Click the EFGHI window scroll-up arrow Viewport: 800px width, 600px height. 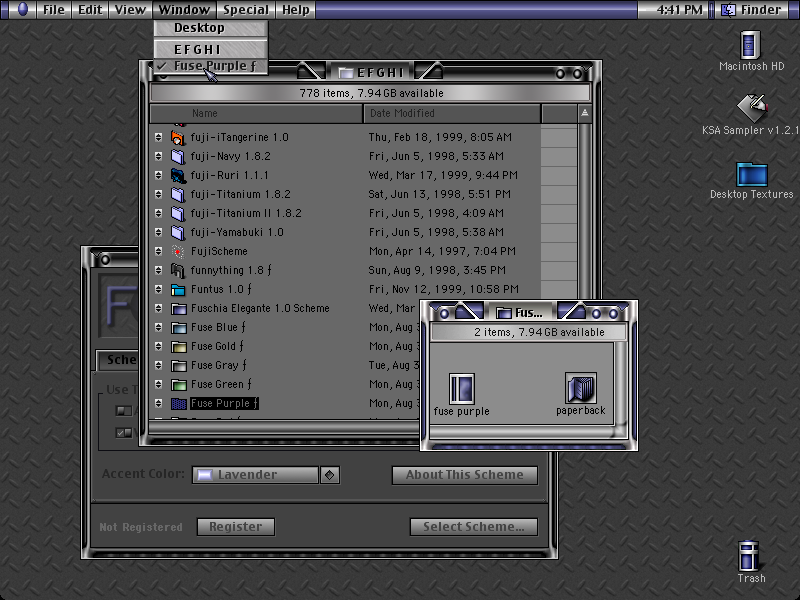[585, 113]
